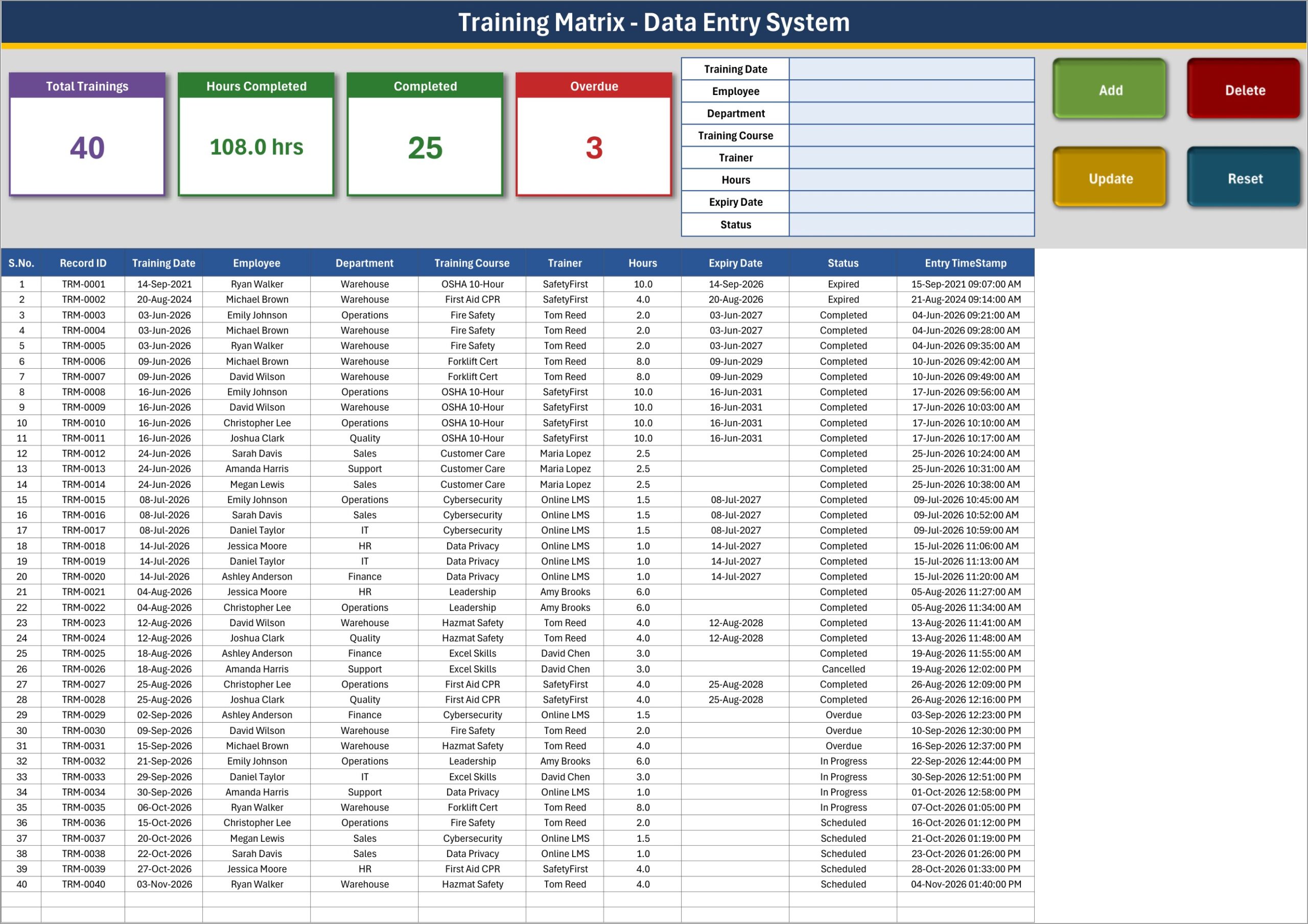Click training date 14-Sep-2021
The height and width of the screenshot is (924, 1308).
(164, 283)
